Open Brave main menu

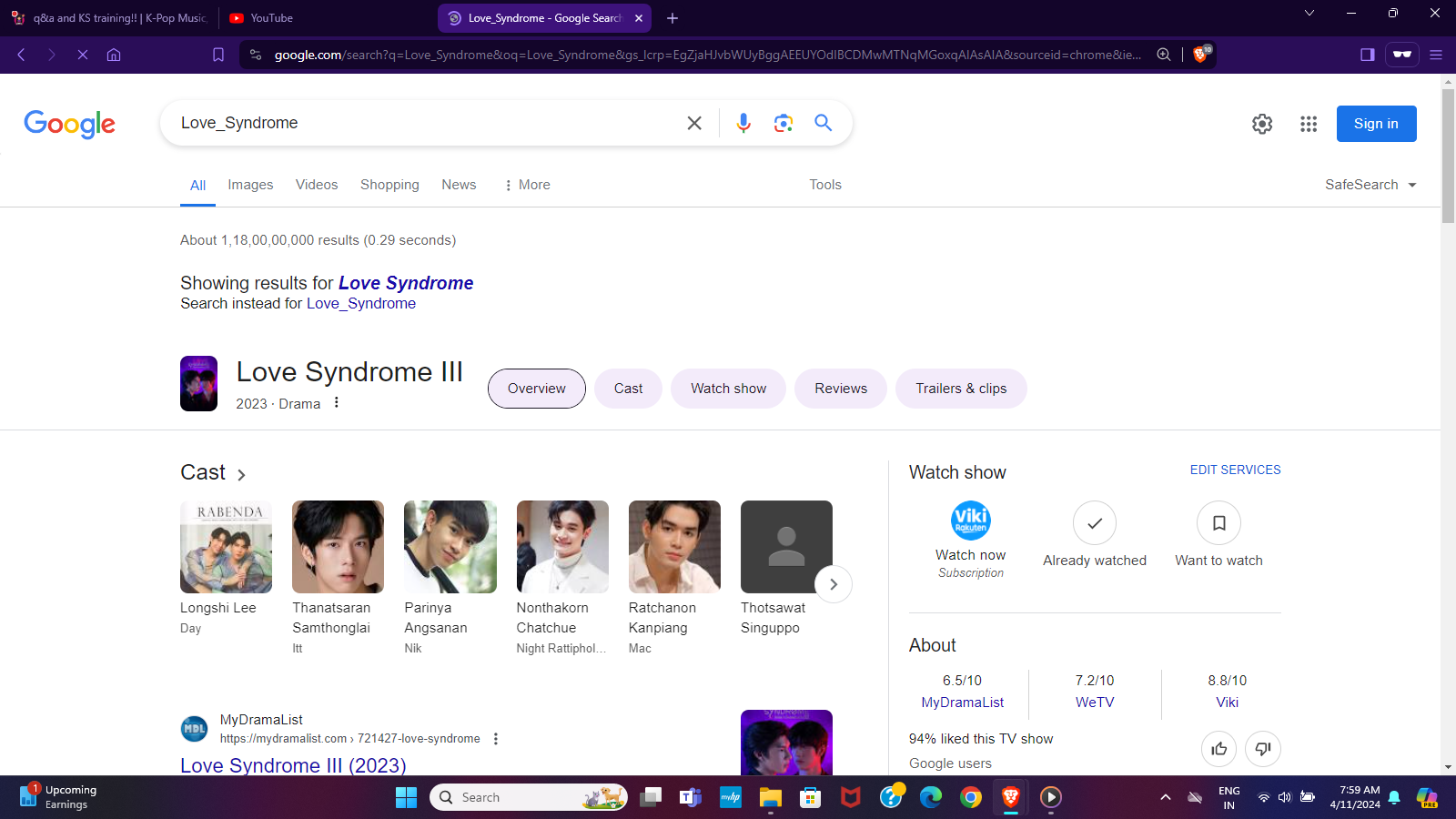pyautogui.click(x=1436, y=55)
